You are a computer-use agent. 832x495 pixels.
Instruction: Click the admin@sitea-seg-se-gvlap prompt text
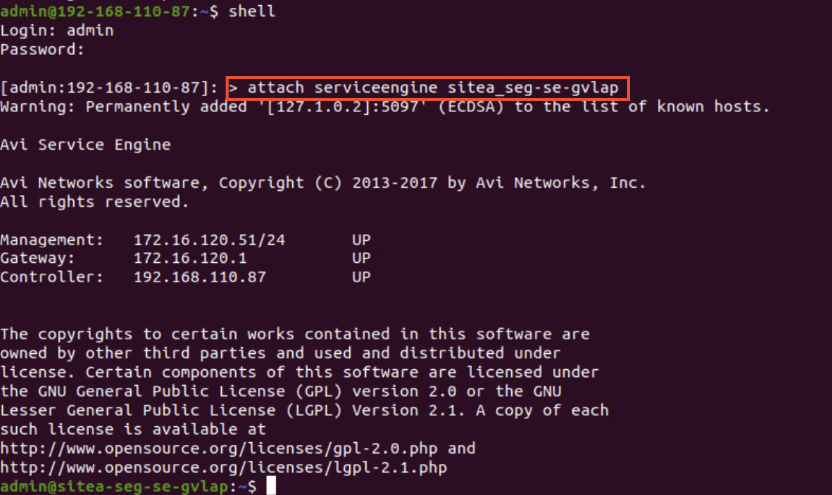114,486
